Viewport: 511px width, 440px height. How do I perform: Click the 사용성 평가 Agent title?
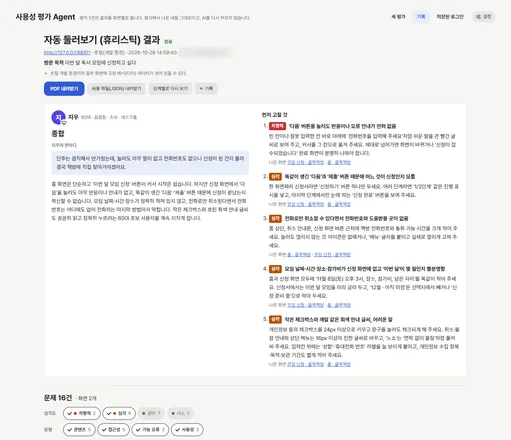pos(45,17)
